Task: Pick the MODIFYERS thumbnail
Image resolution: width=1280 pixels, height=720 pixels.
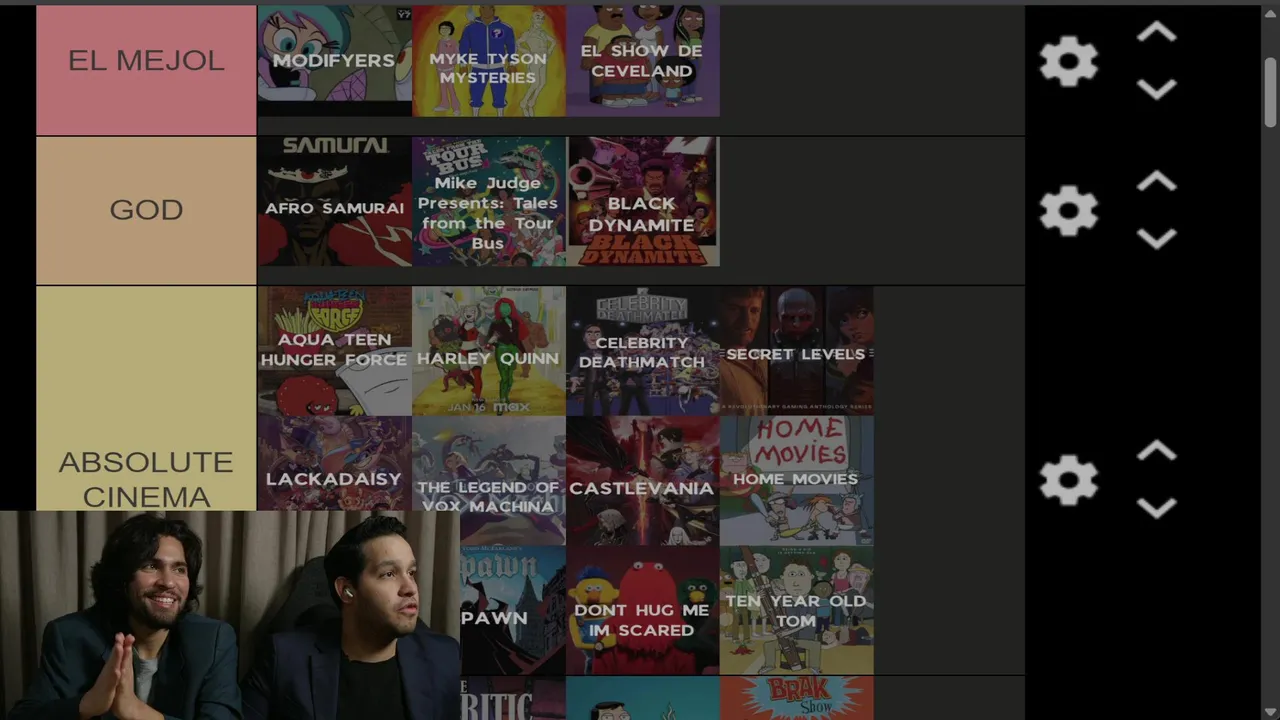Action: click(x=334, y=60)
